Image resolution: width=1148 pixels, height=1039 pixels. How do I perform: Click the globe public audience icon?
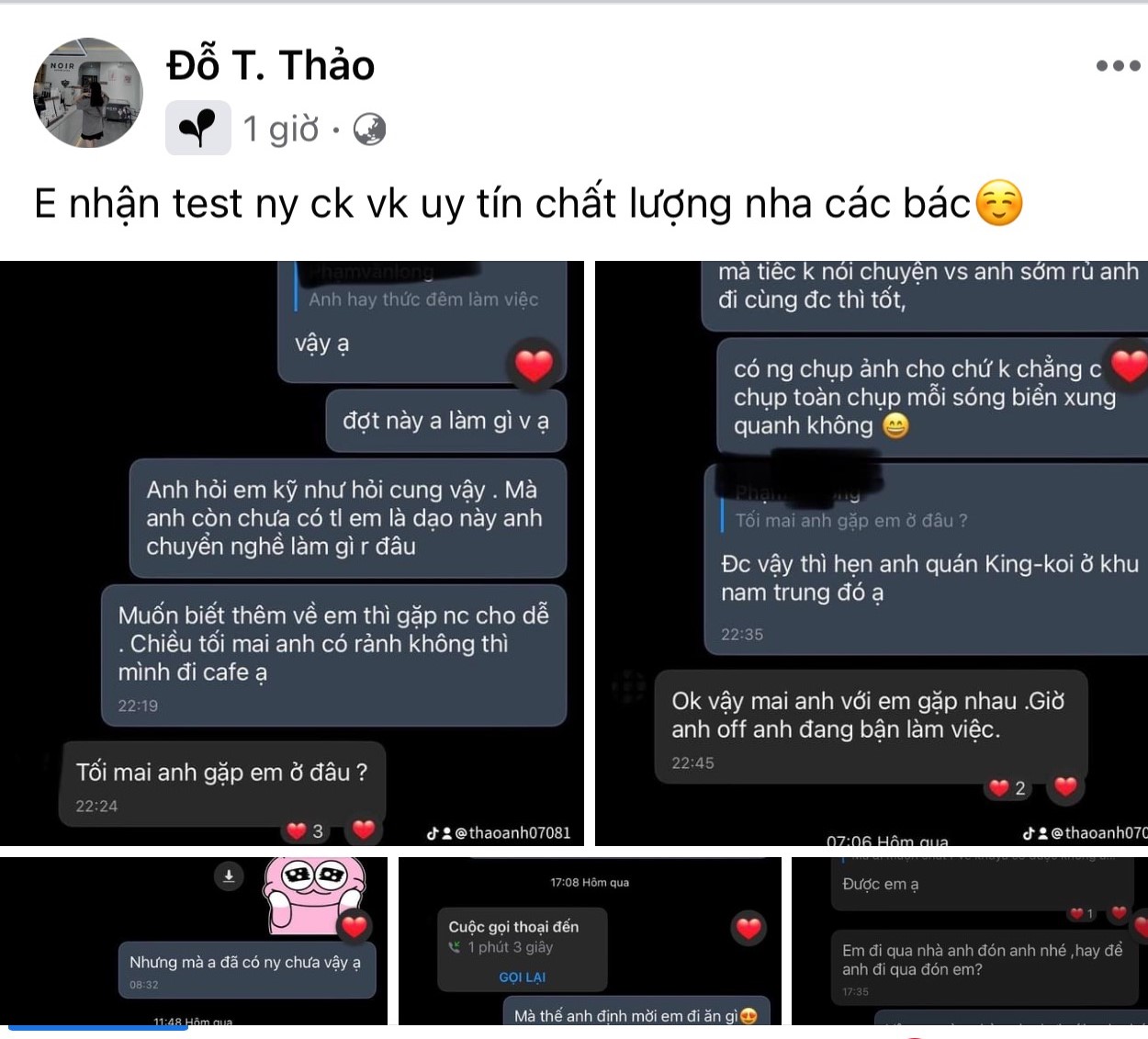point(369,130)
